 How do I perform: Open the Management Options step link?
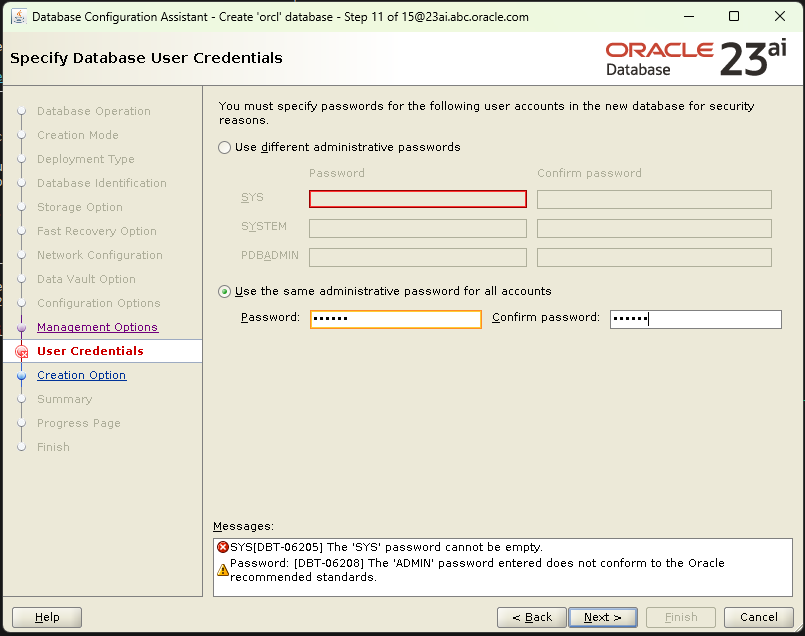(97, 327)
